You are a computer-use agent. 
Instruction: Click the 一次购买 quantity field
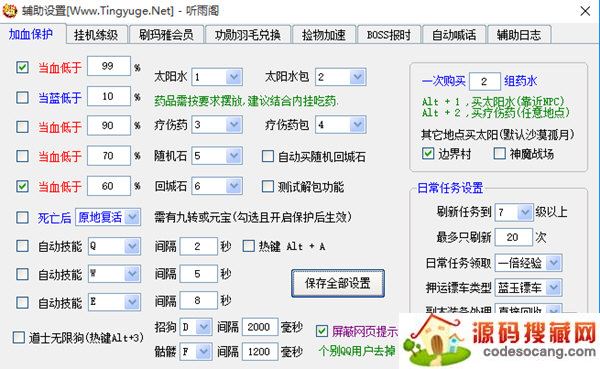click(x=485, y=82)
